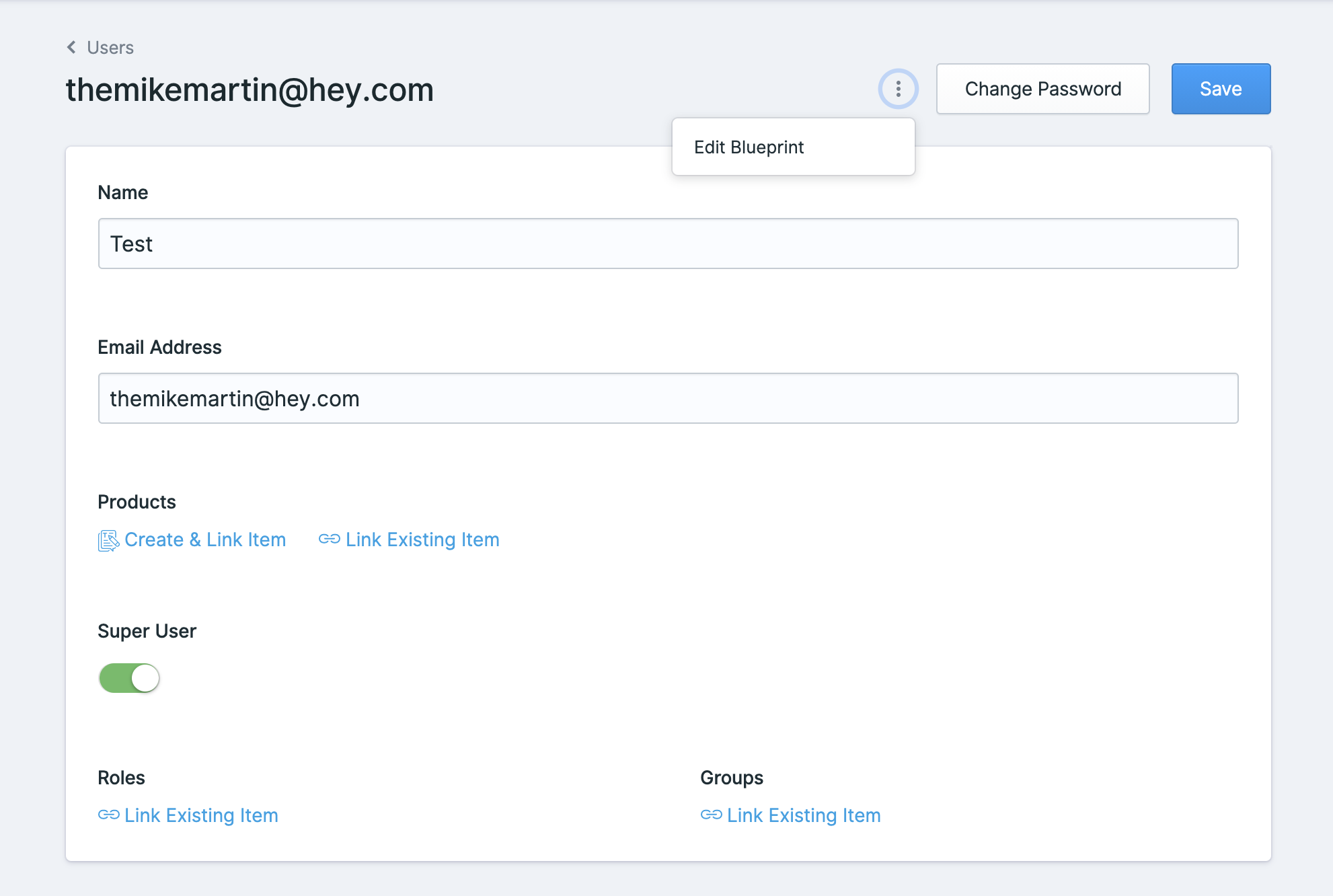Click into the Email Address input field
Image resolution: width=1333 pixels, height=896 pixels.
click(x=667, y=398)
